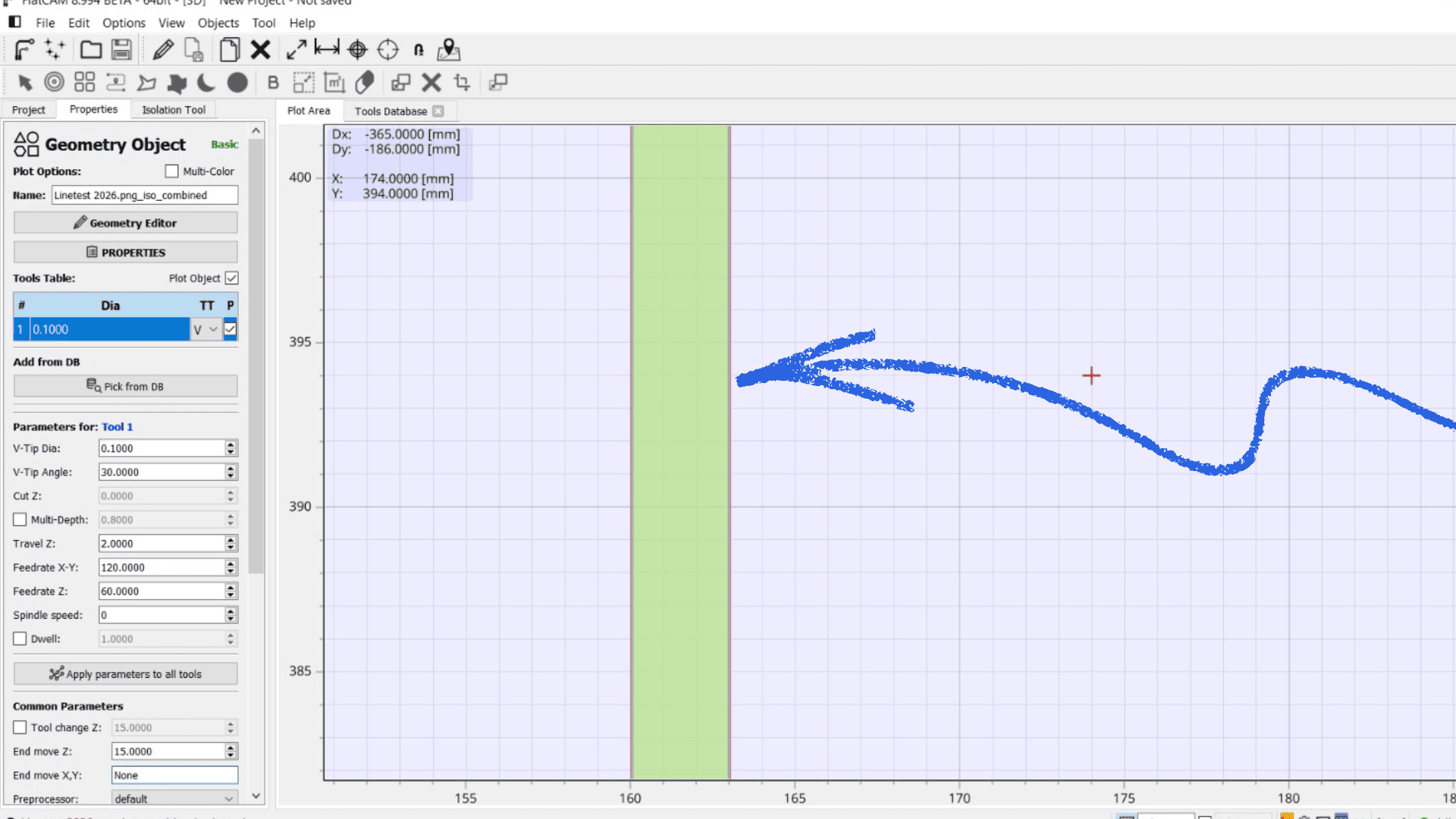The height and width of the screenshot is (819, 1456).
Task: Open the Objects menu
Action: pyautogui.click(x=218, y=23)
